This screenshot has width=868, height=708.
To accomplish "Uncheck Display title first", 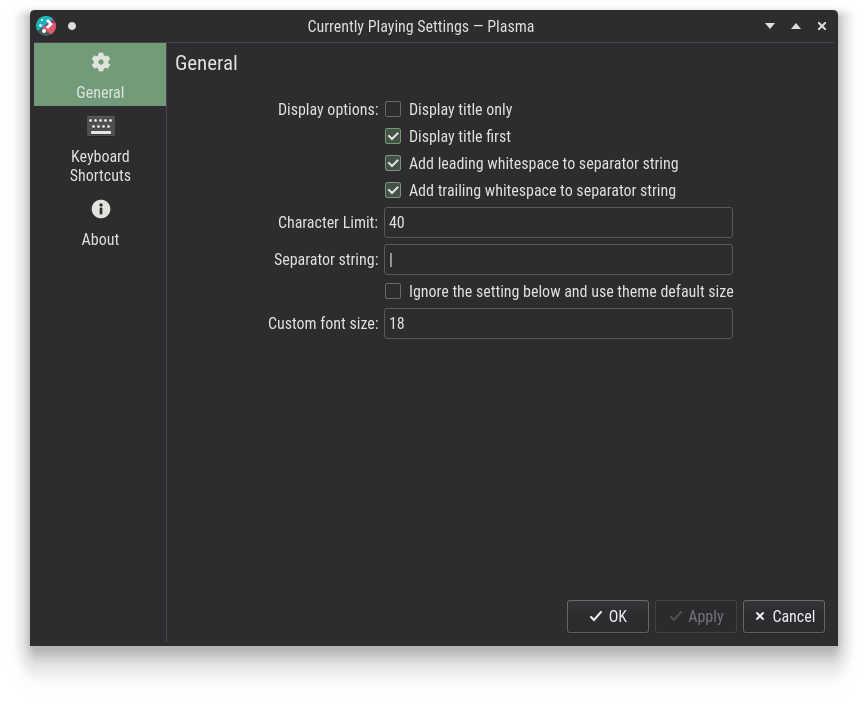I will point(393,136).
